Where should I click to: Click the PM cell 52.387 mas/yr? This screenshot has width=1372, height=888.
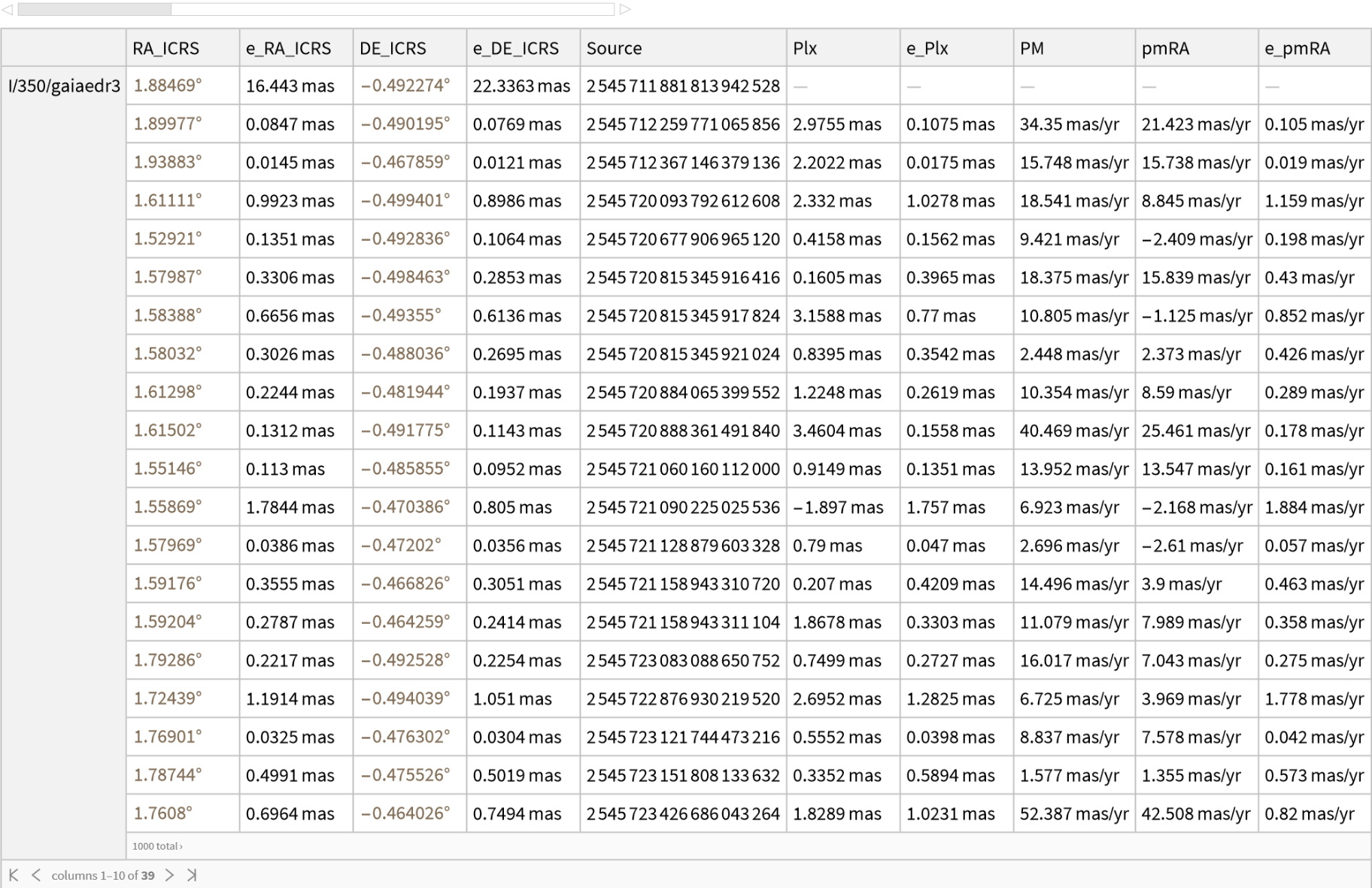[1073, 813]
